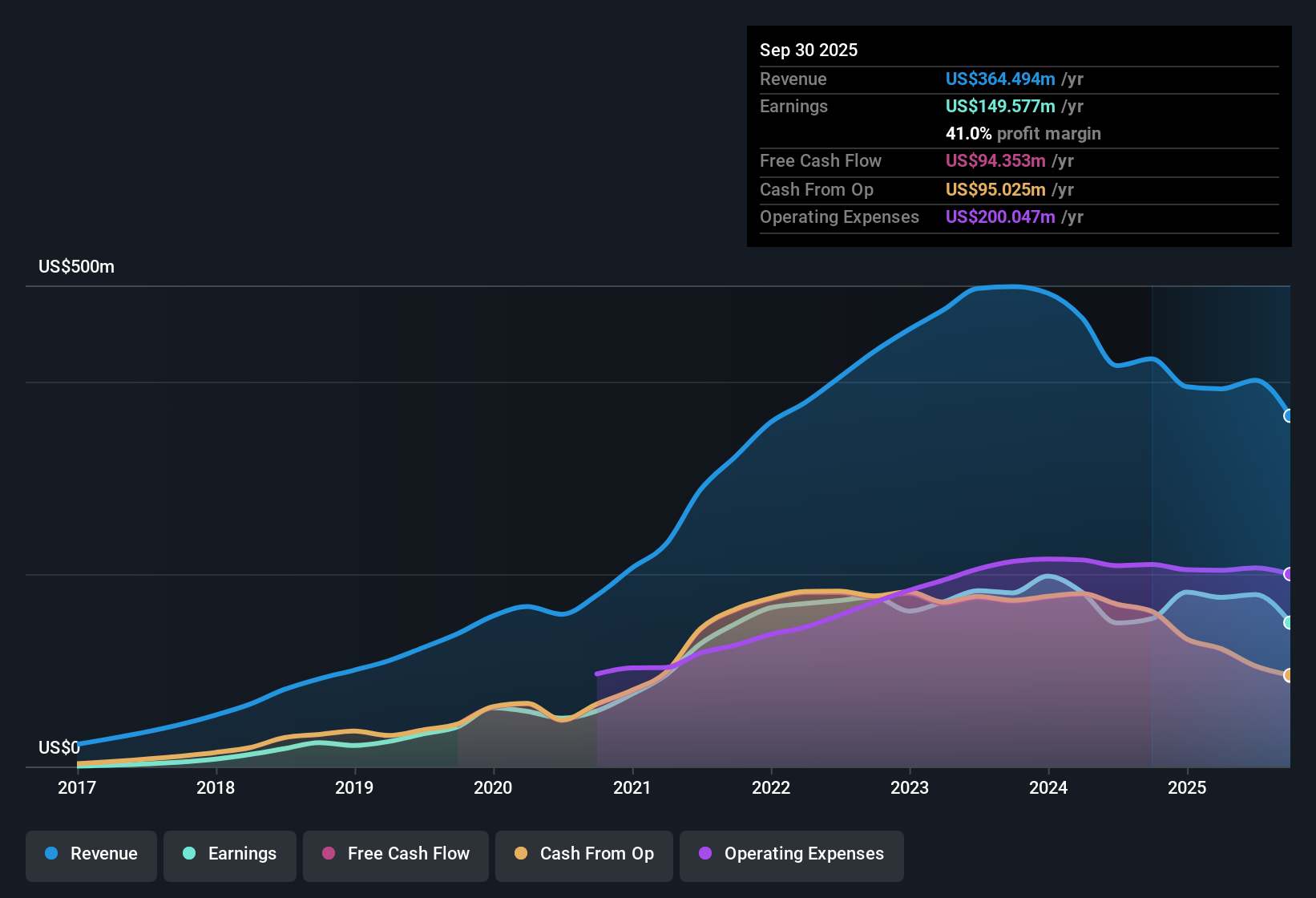1316x898 pixels.
Task: Open the Sep 30 2025 tooltip header
Action: coord(809,50)
